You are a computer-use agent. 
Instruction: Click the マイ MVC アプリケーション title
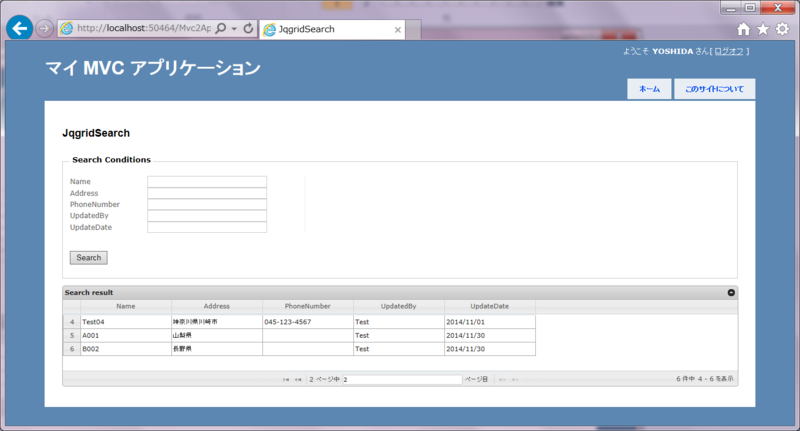(x=153, y=68)
